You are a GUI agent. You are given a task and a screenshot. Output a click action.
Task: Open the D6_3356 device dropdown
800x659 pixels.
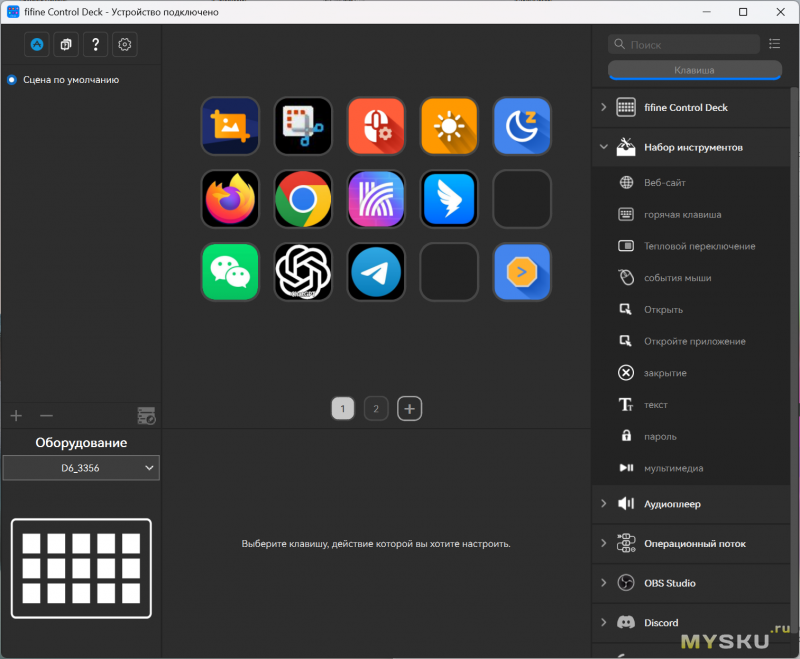81,468
